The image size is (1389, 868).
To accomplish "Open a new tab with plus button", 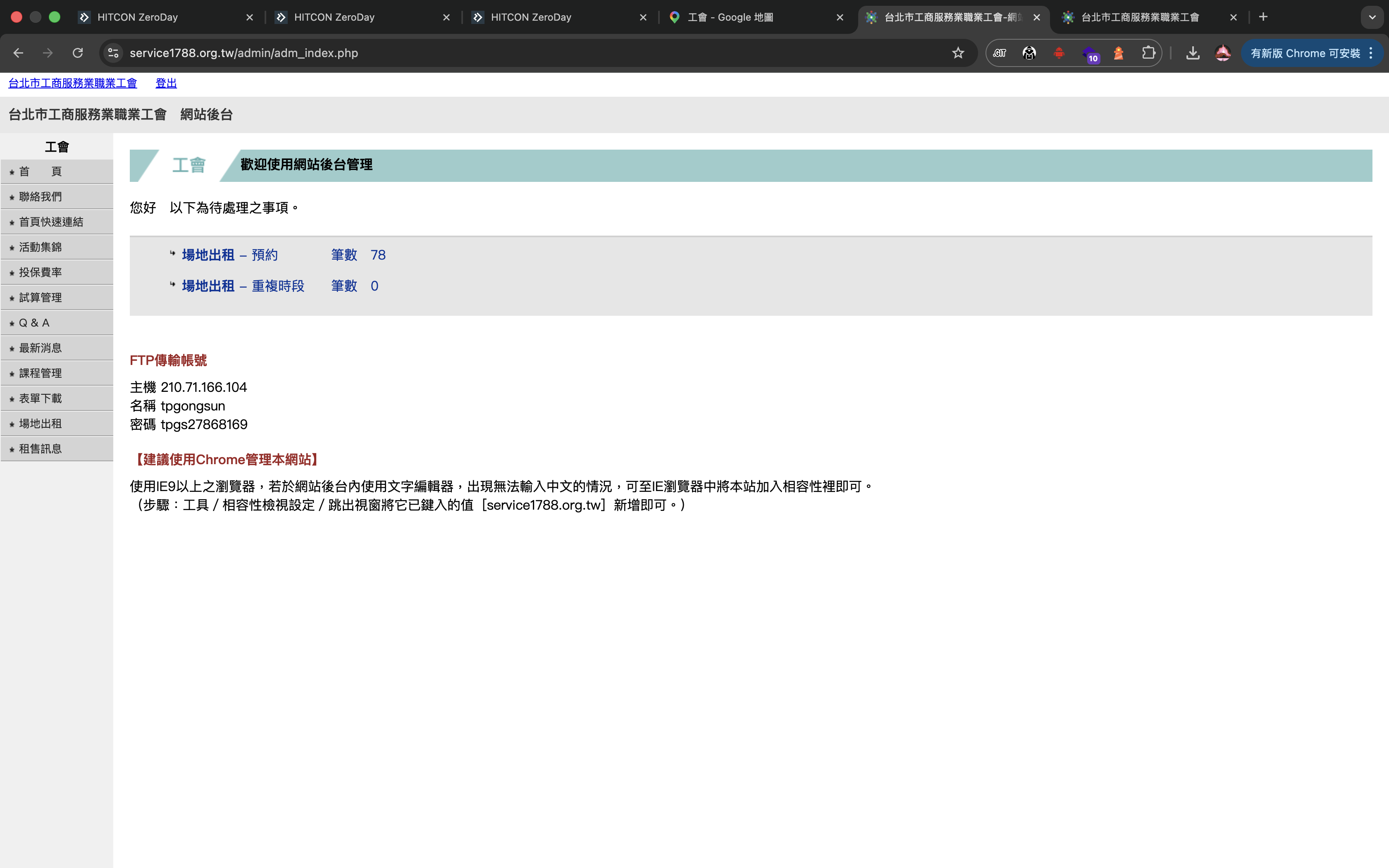I will tap(1263, 17).
